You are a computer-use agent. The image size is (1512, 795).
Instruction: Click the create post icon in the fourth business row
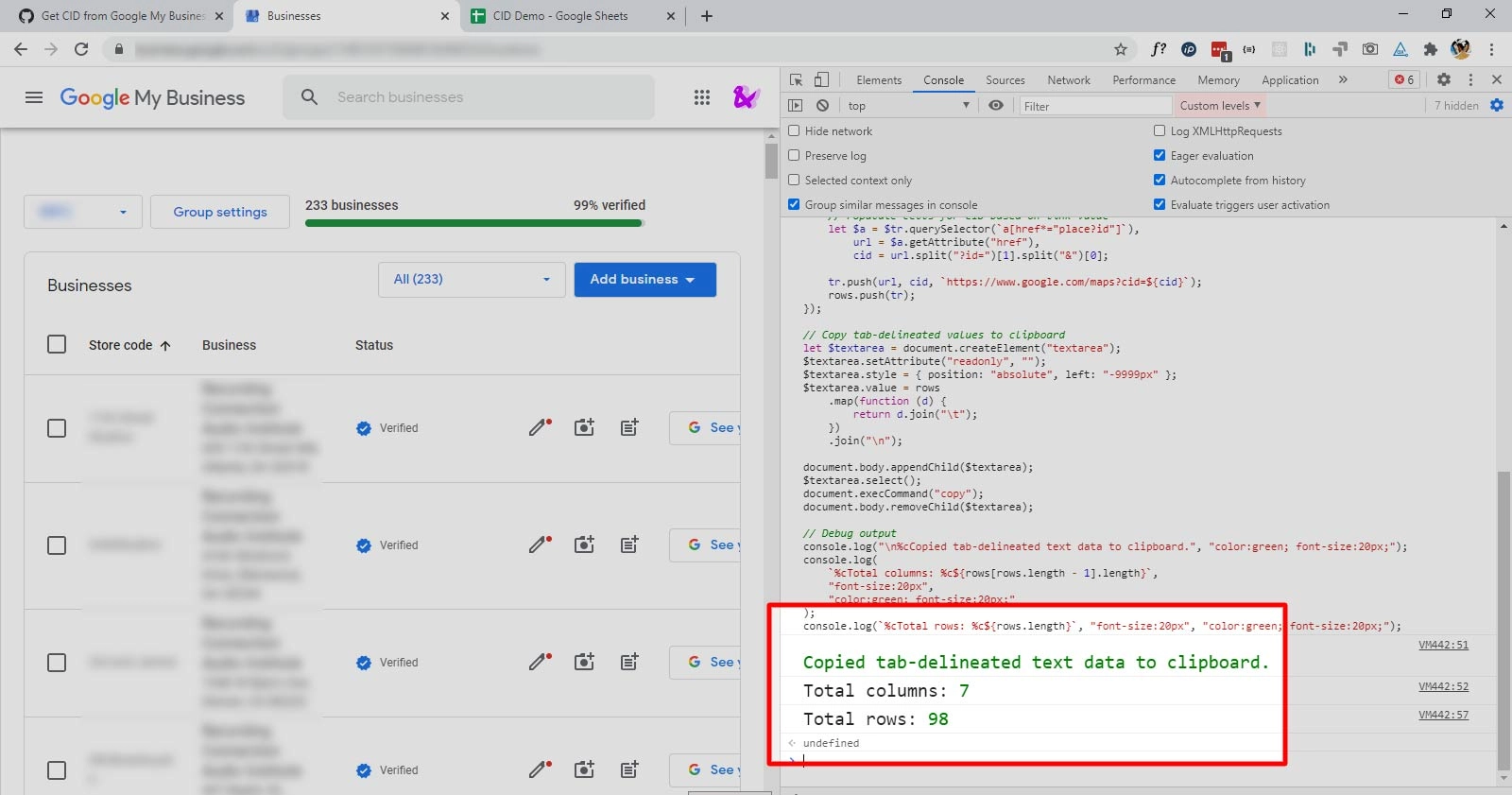click(629, 769)
